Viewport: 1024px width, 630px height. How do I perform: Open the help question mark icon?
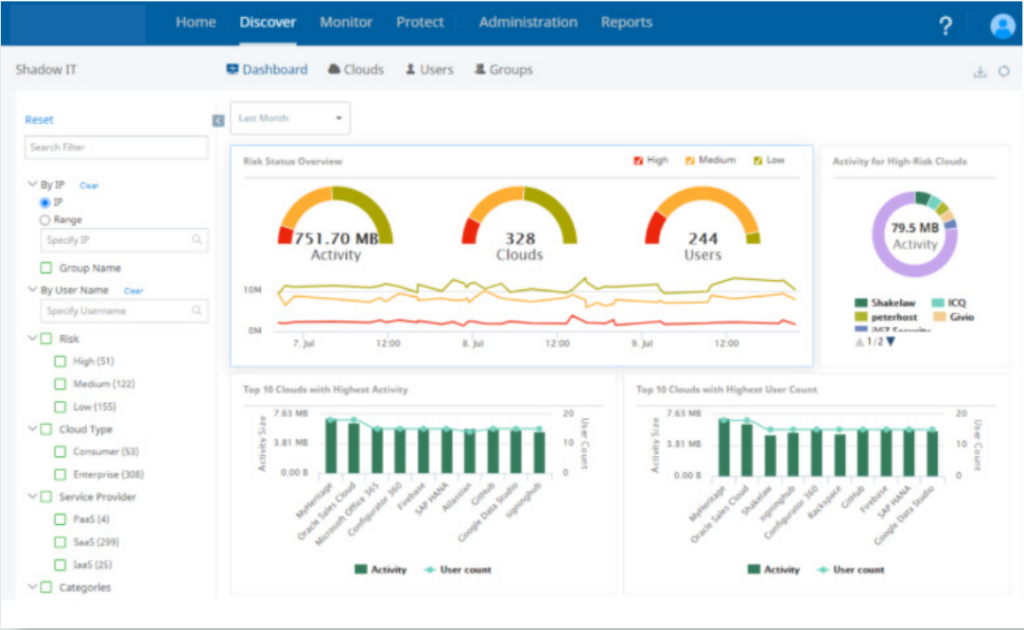(945, 25)
